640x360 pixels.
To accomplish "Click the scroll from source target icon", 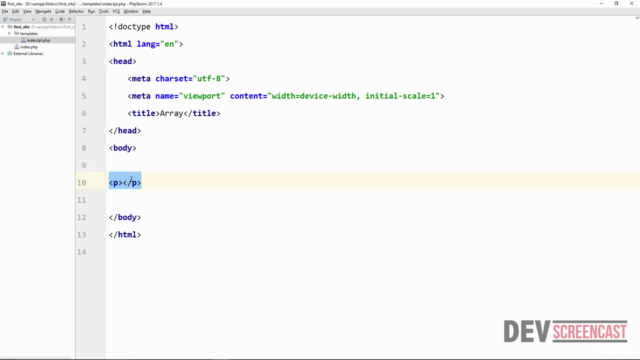I will click(x=44, y=19).
